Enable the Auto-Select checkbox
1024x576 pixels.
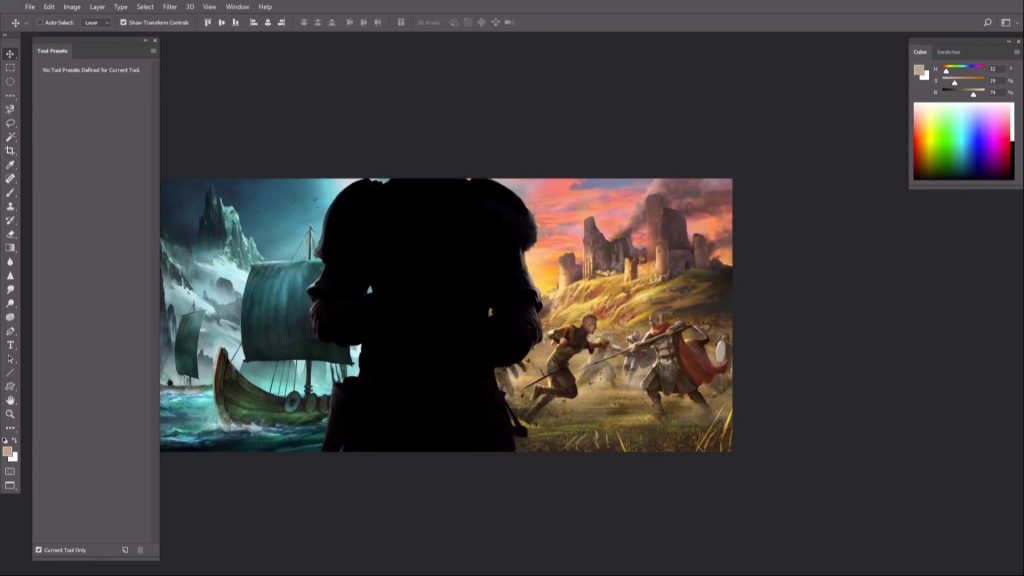pyautogui.click(x=40, y=22)
